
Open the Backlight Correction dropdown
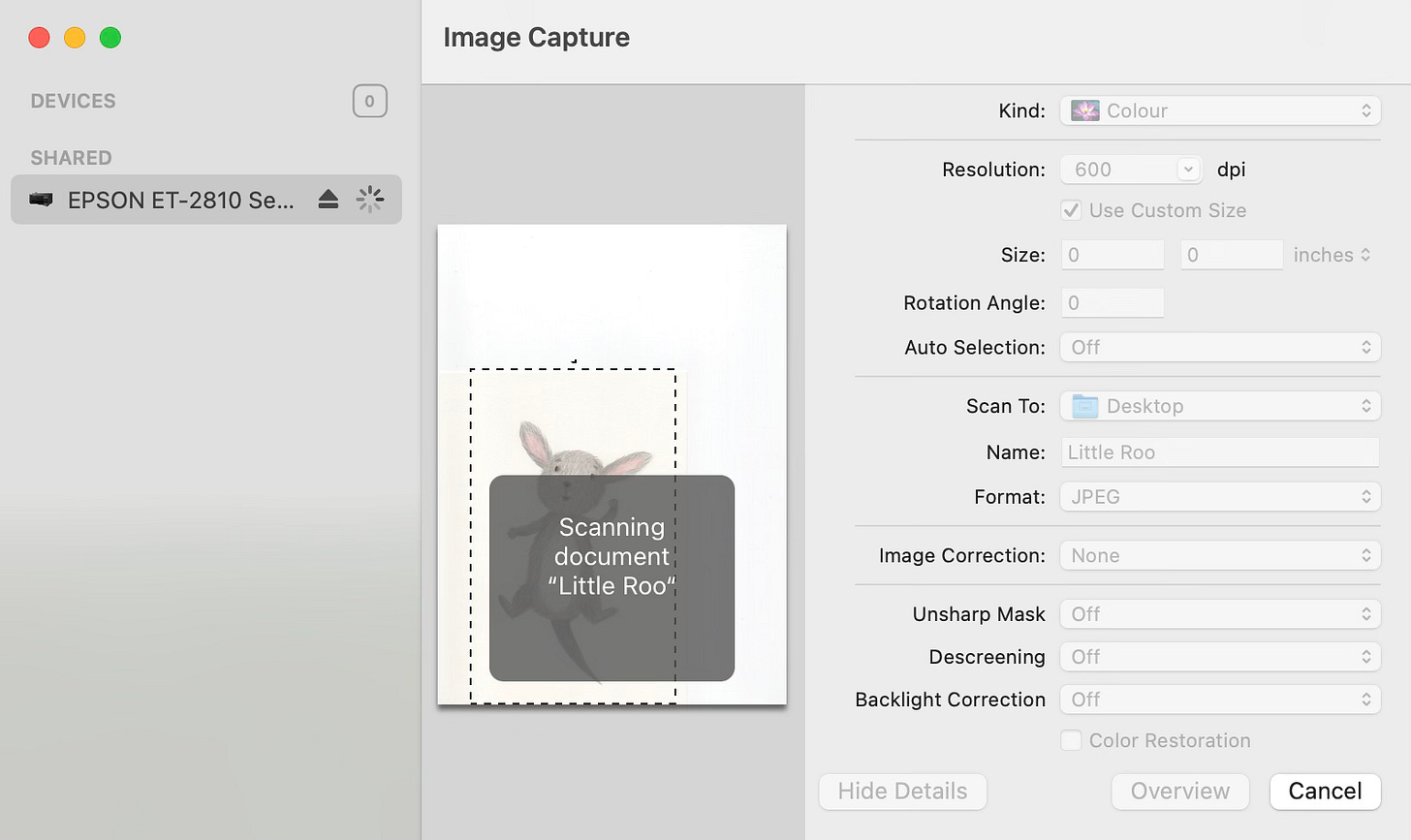pos(1220,700)
